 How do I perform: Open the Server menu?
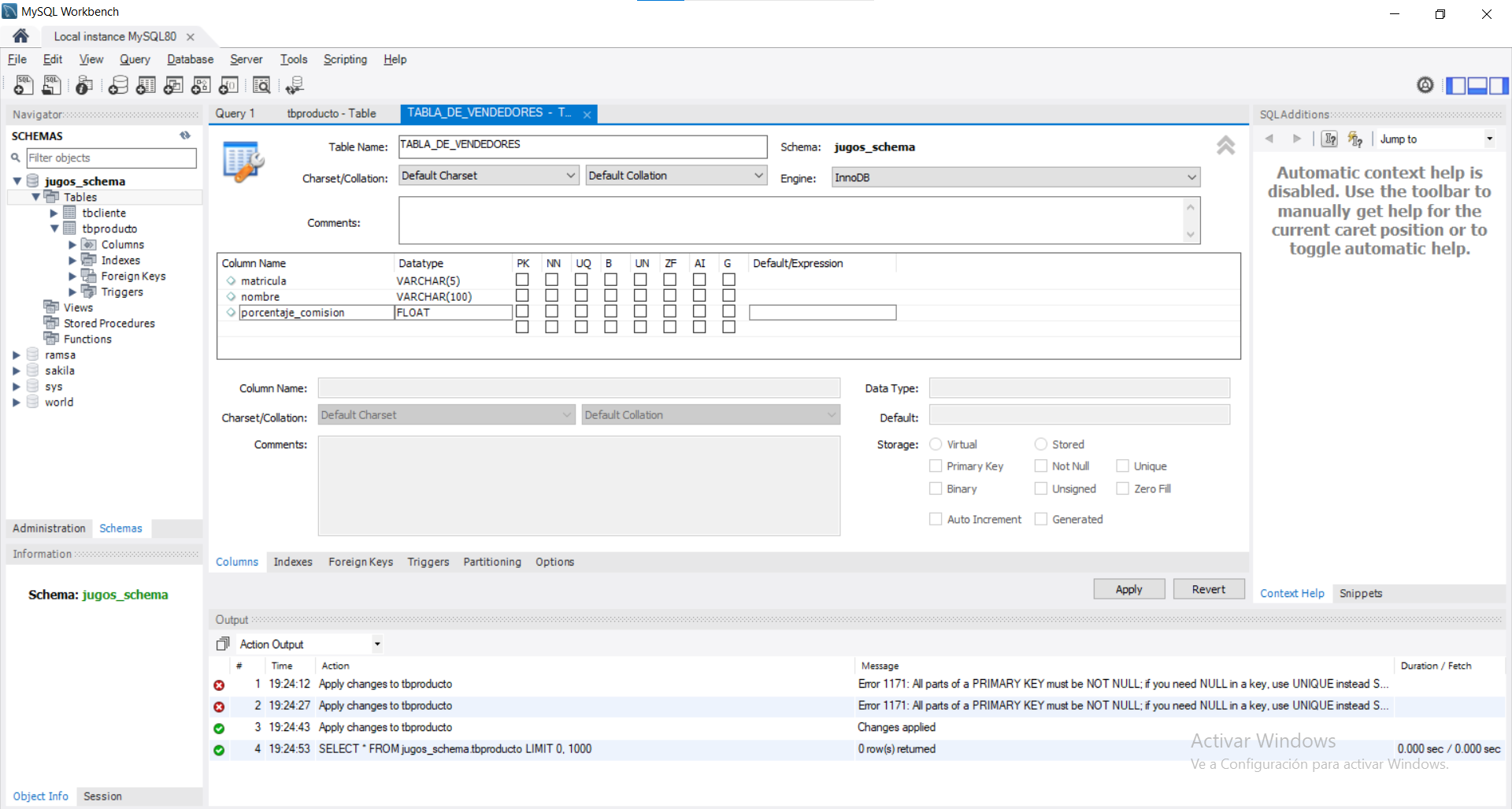[246, 59]
